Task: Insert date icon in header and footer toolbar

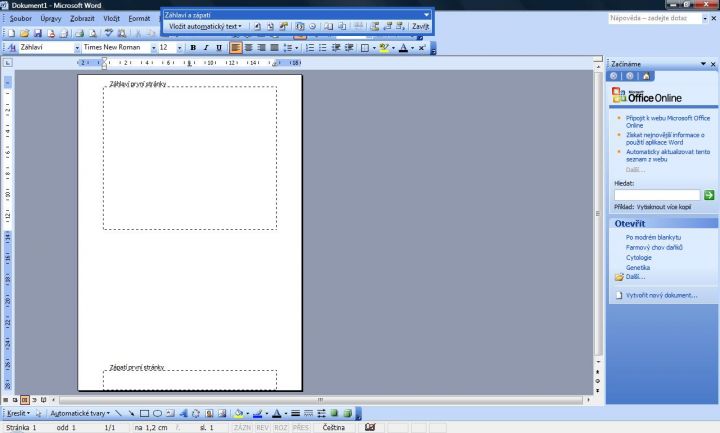Action: (300, 27)
